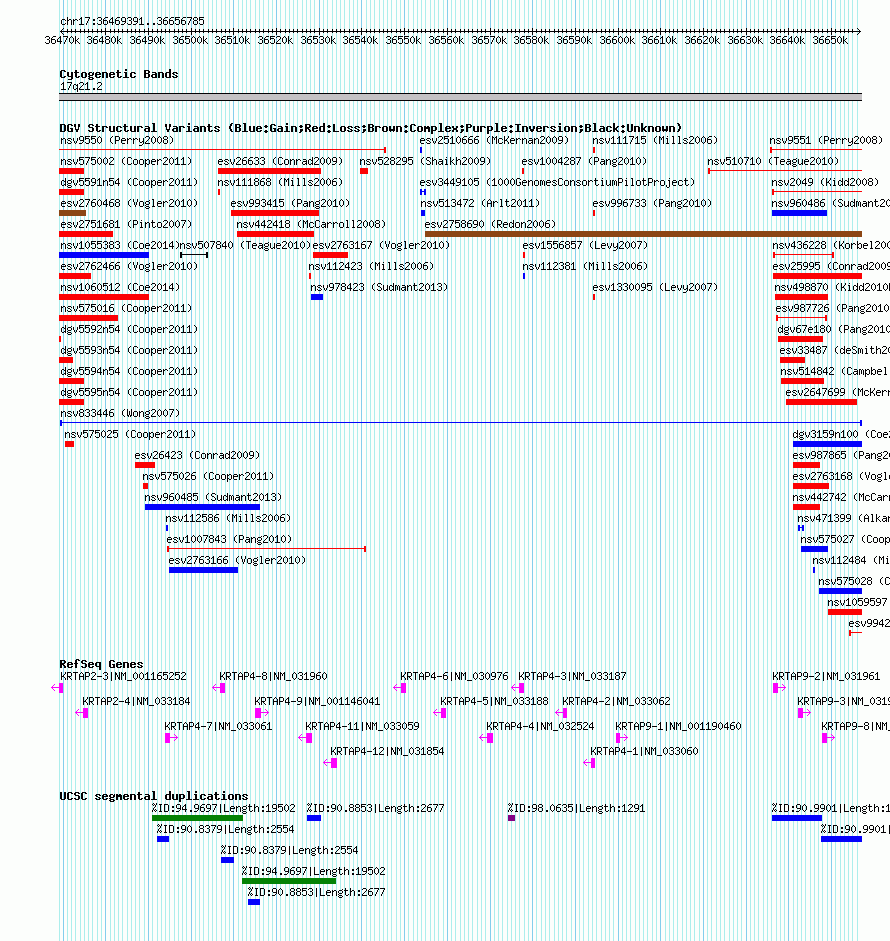Open the esv3449105 1000GenomesConsortiumPilotProject label

[x=557, y=182]
